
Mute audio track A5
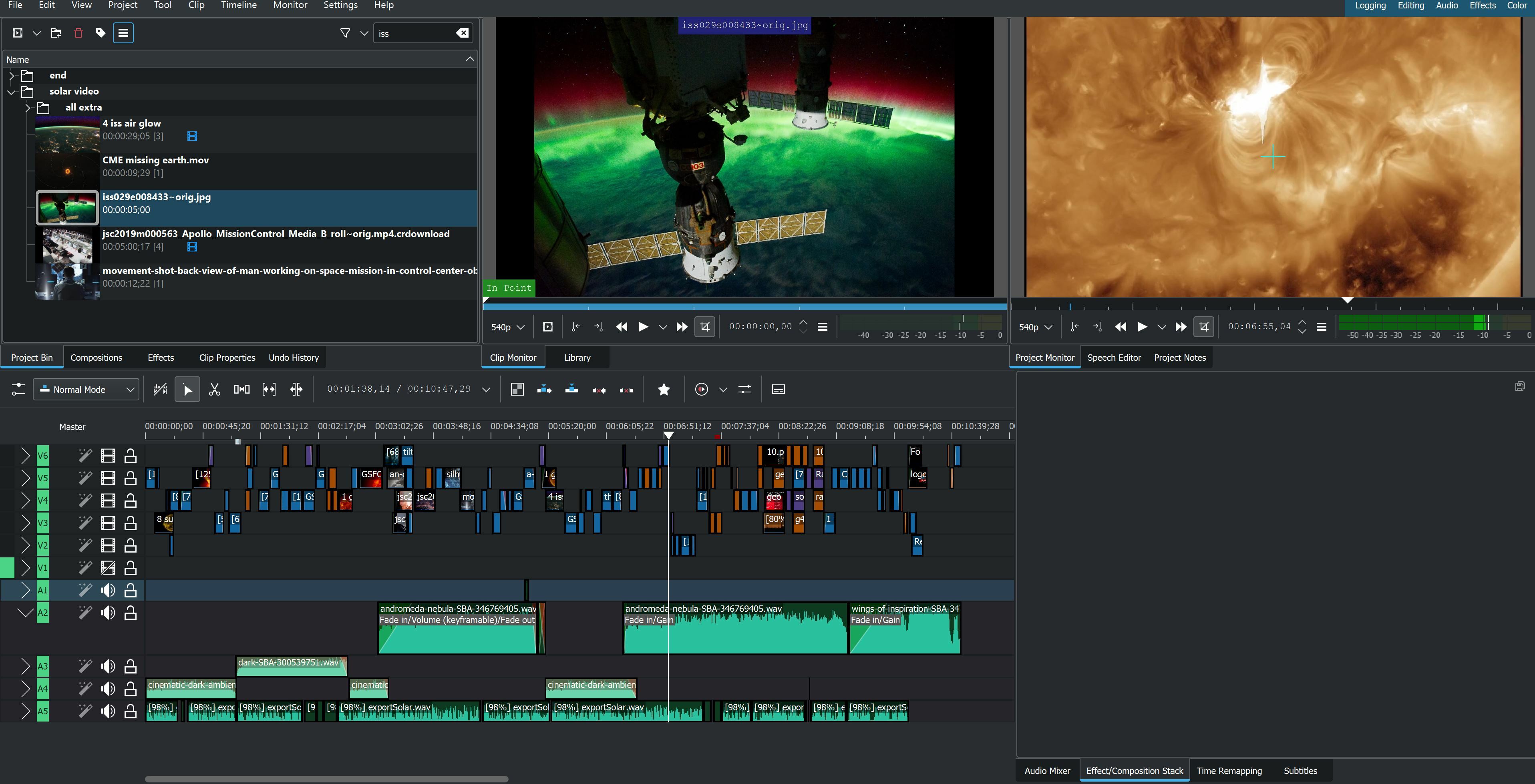tap(108, 711)
